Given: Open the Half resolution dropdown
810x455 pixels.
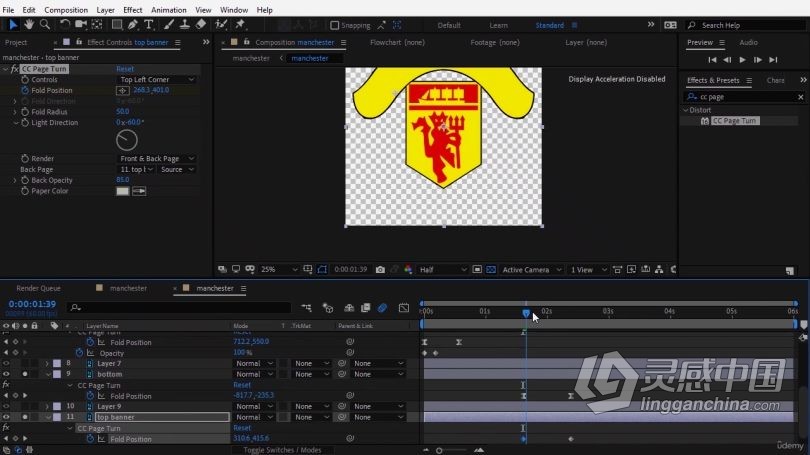Looking at the screenshot, I should 443,270.
